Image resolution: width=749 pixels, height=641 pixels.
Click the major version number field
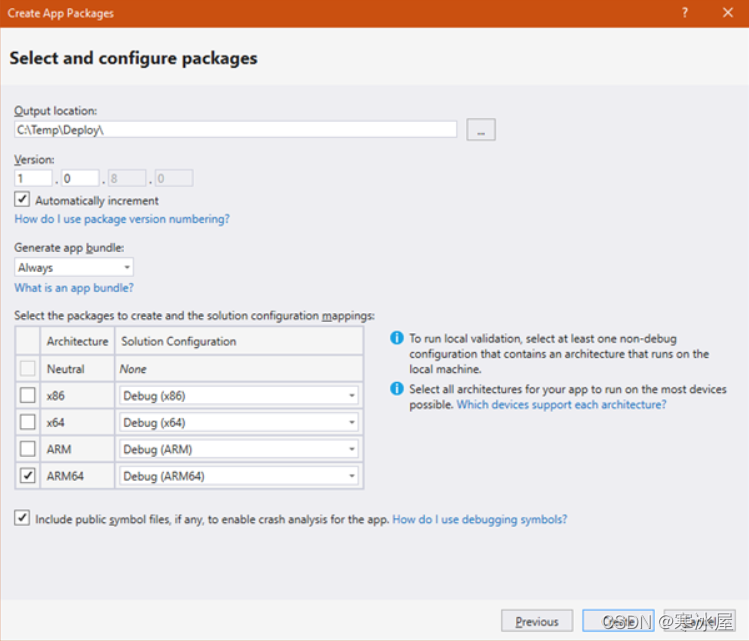tap(32, 179)
